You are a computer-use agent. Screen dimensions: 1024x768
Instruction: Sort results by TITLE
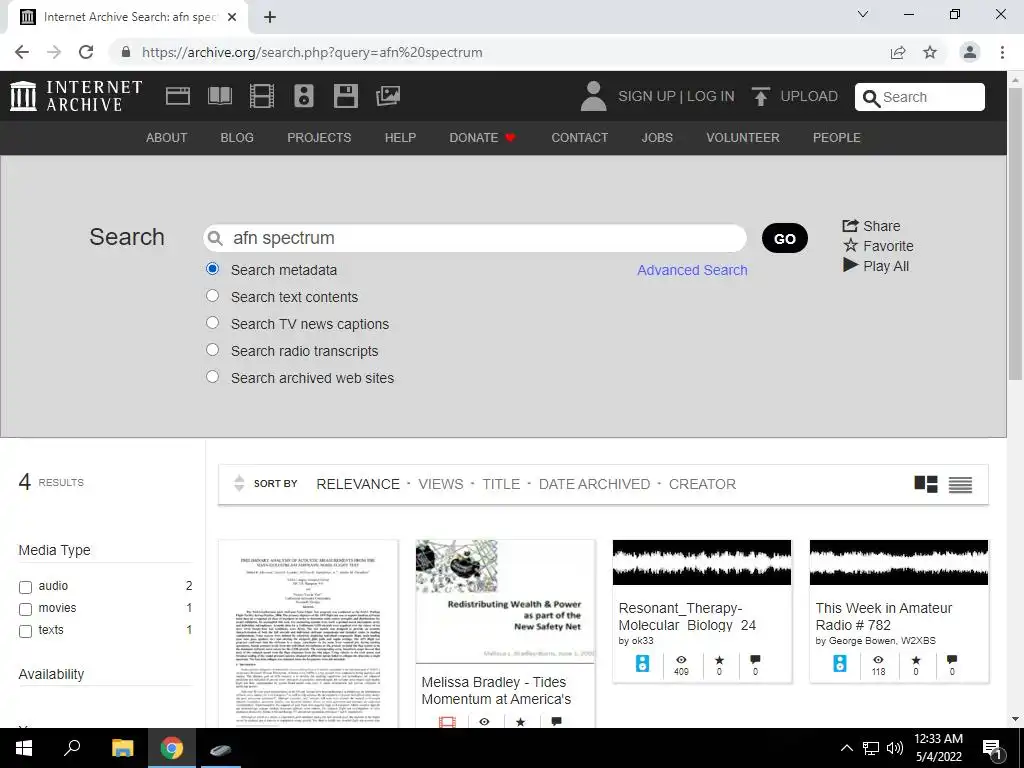coord(501,484)
